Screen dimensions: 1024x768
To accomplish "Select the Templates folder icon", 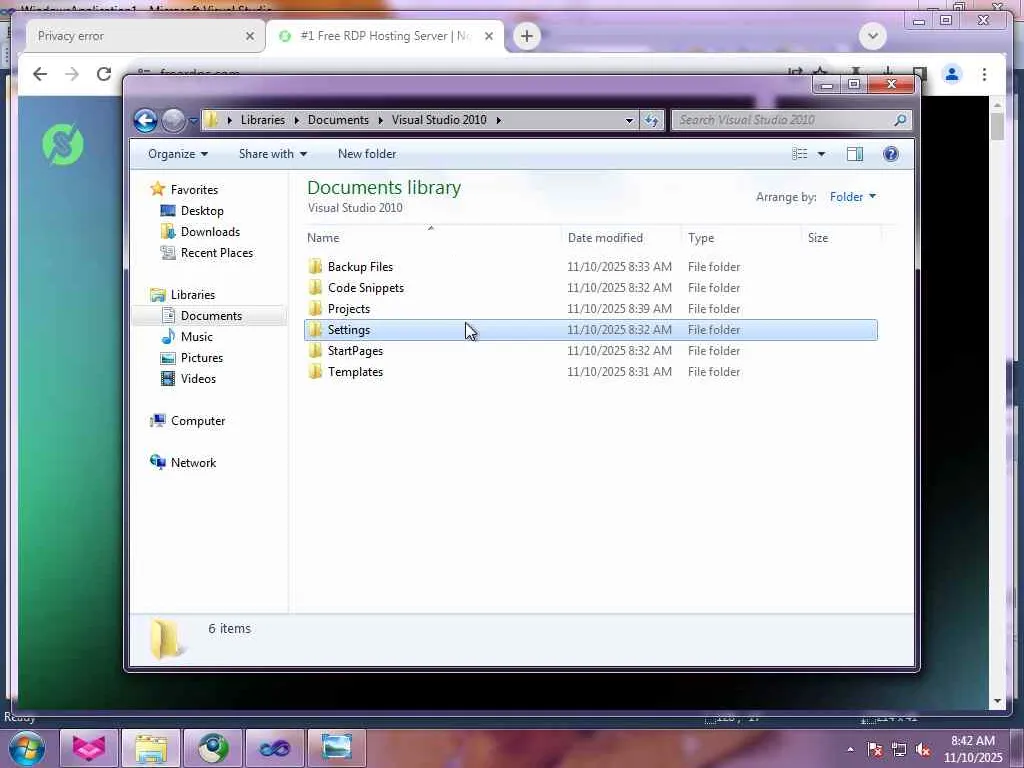I will click(315, 371).
